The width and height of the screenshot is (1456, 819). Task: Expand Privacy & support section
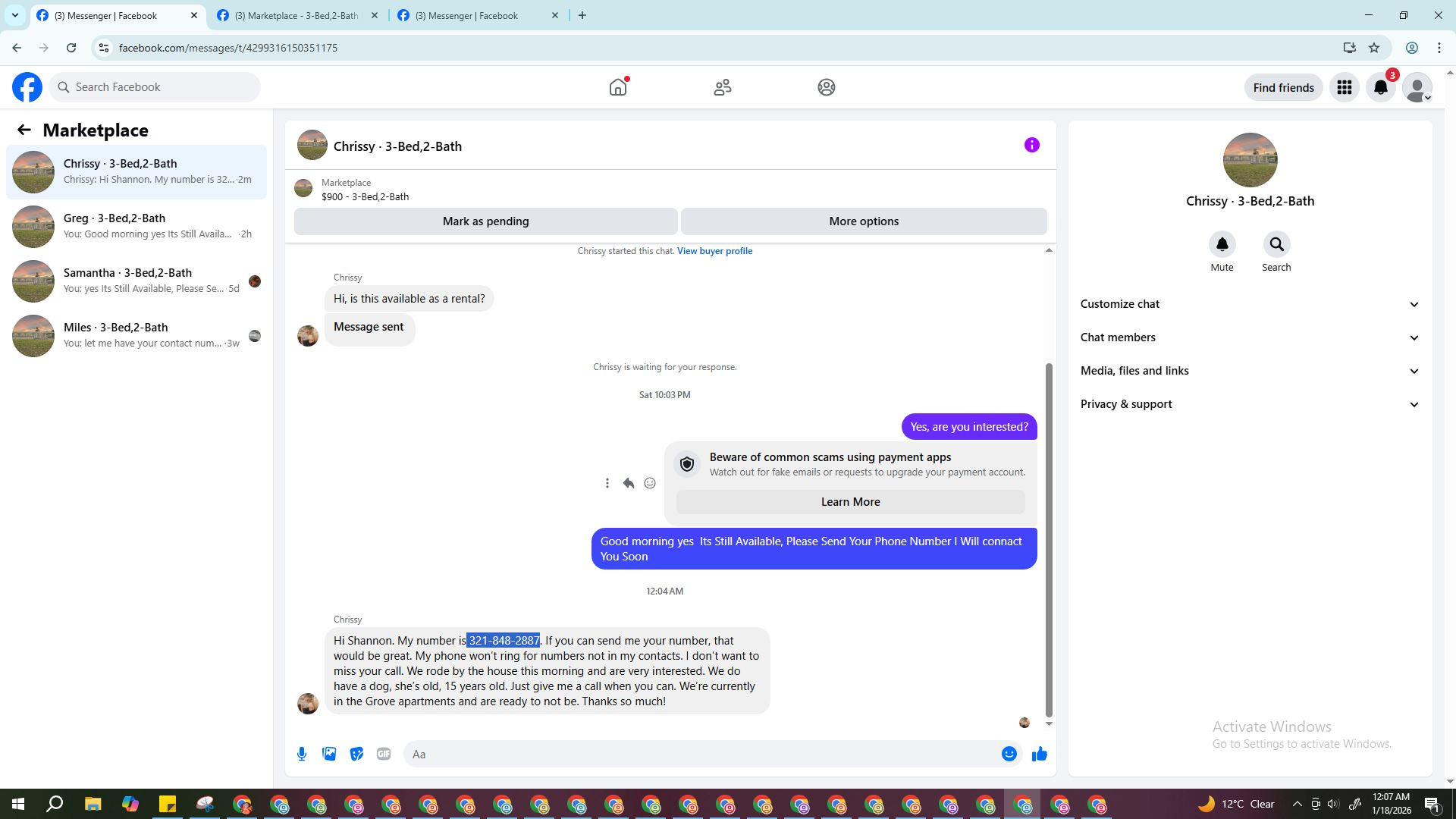pos(1249,404)
